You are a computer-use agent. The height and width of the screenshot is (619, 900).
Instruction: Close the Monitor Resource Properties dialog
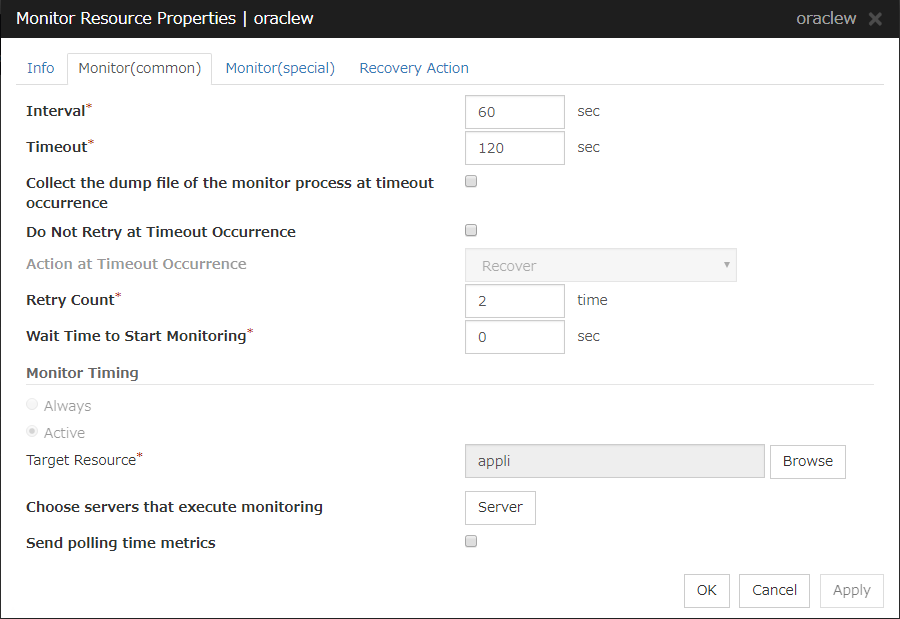(875, 19)
